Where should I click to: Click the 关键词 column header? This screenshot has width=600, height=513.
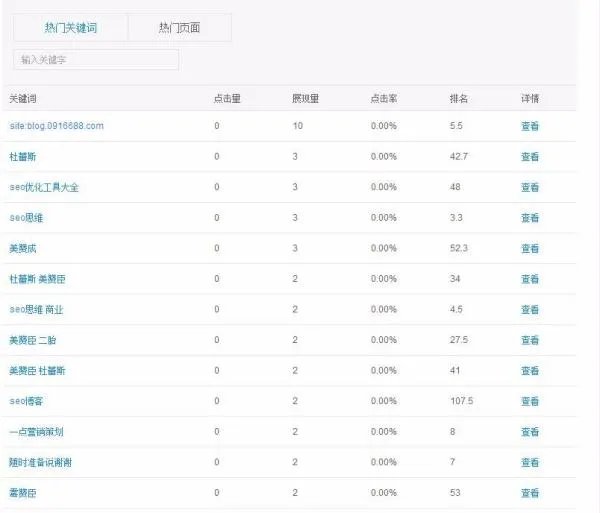pyautogui.click(x=23, y=99)
